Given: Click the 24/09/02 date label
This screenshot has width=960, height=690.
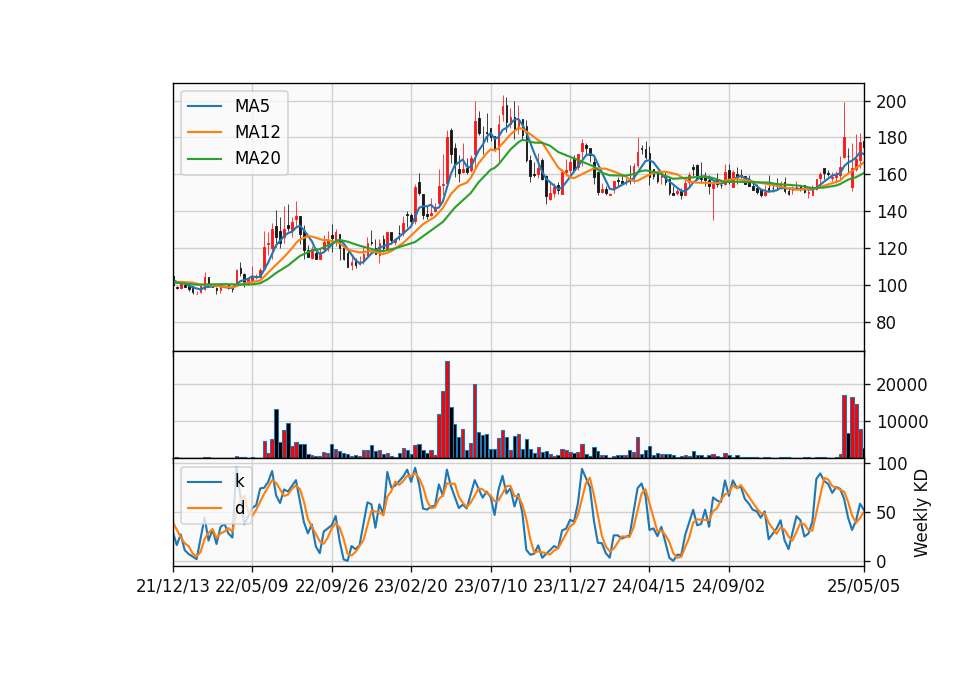Looking at the screenshot, I should tap(729, 586).
